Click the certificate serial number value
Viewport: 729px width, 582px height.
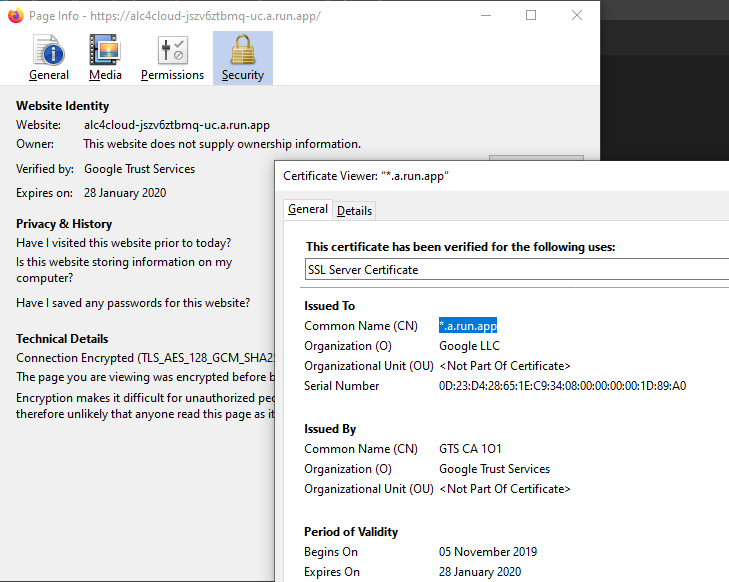tap(563, 386)
